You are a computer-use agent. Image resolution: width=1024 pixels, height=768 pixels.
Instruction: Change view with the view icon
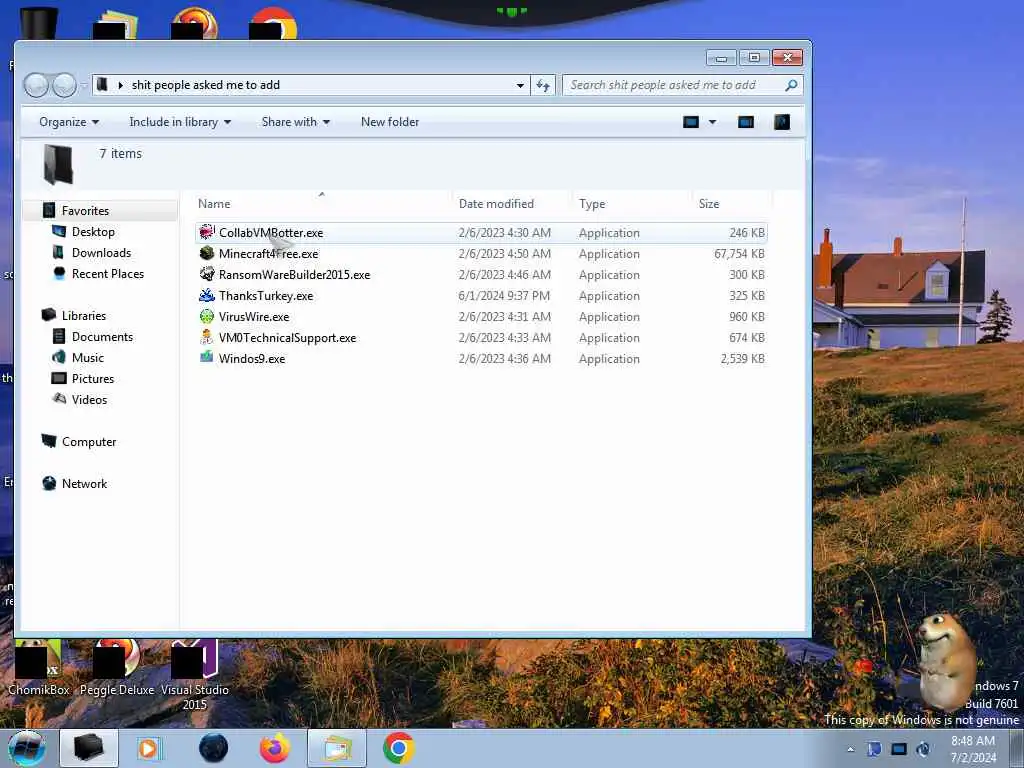[690, 122]
